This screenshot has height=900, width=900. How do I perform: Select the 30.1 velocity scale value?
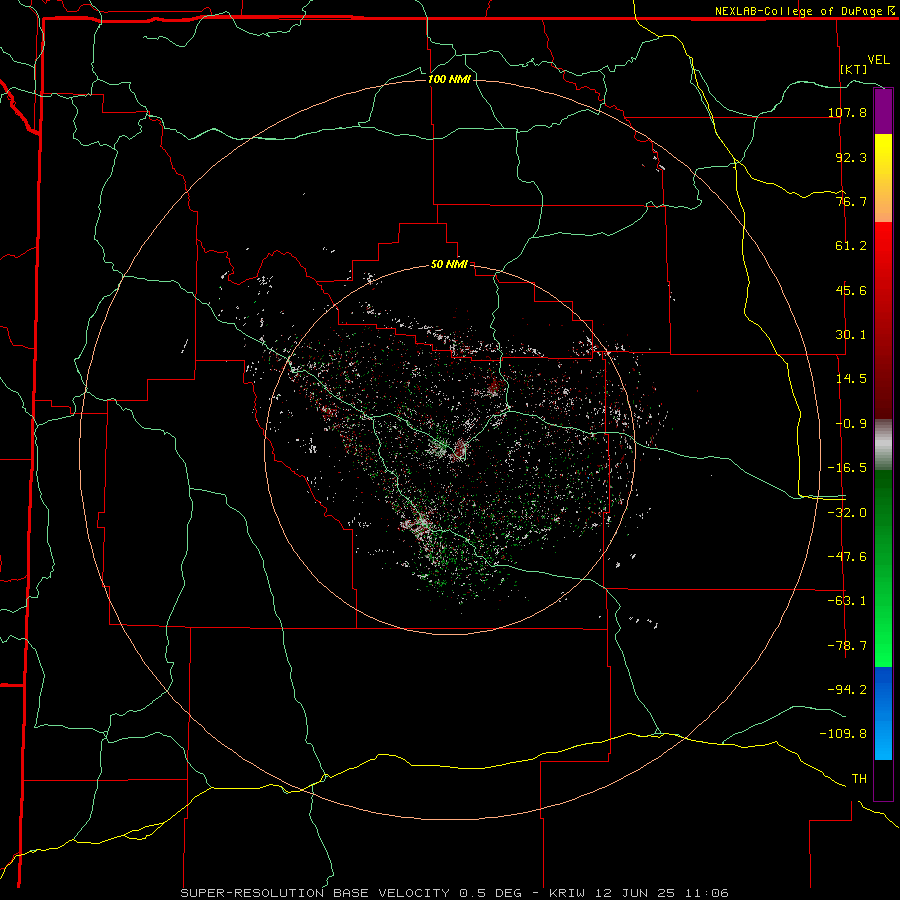851,335
